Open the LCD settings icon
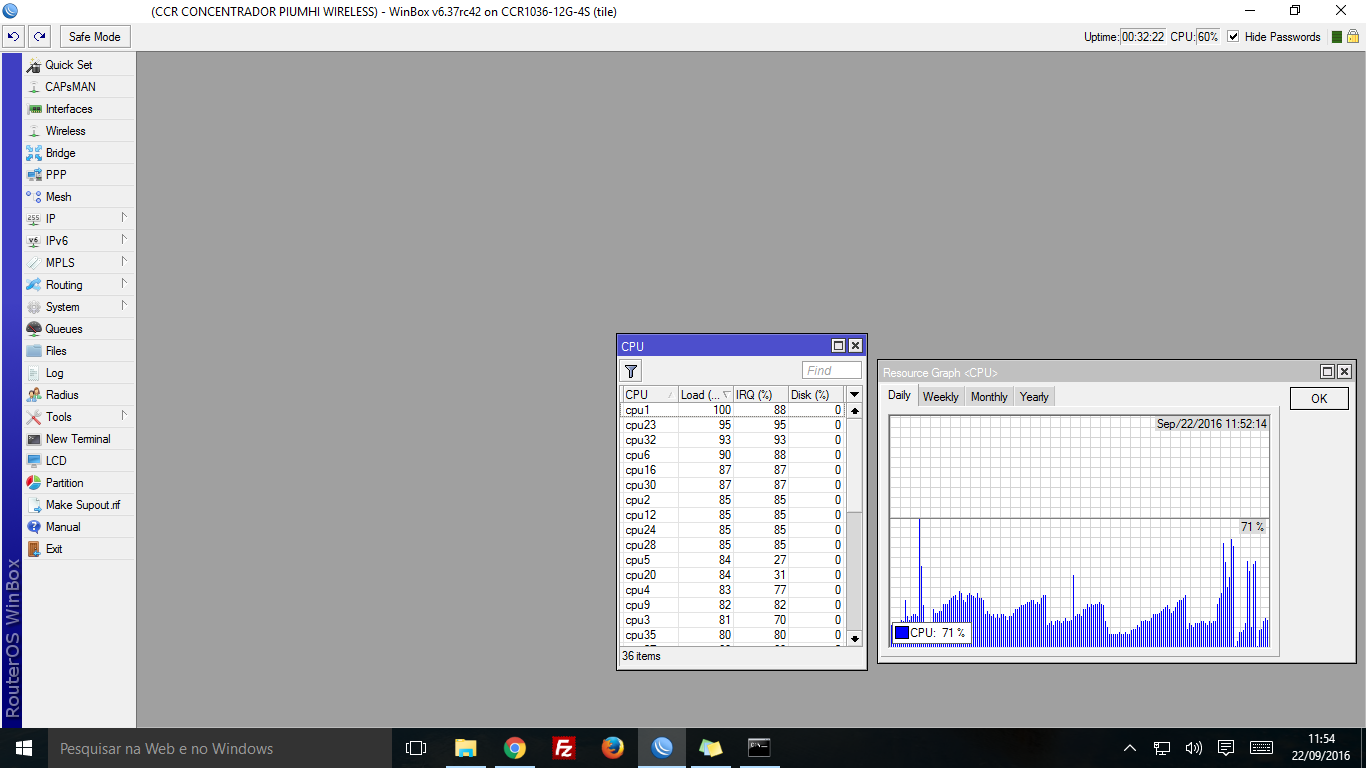 pos(34,461)
